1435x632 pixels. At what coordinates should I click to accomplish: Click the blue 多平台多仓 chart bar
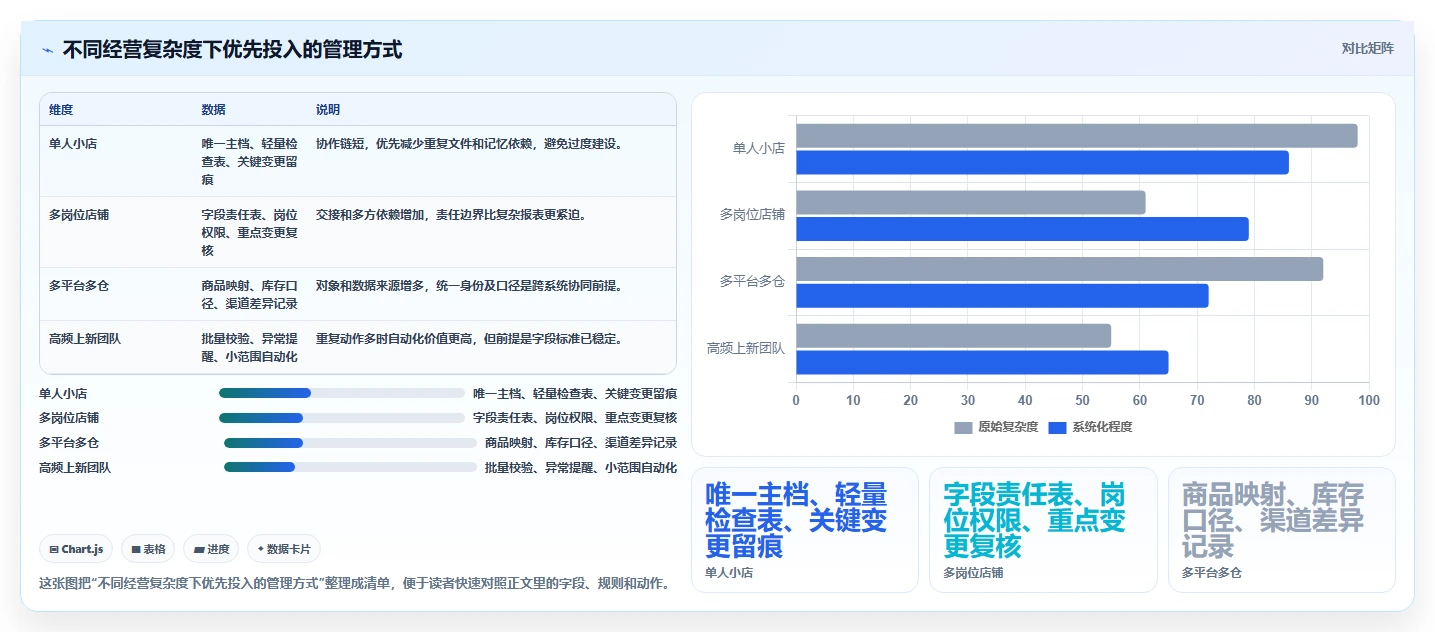(1002, 296)
